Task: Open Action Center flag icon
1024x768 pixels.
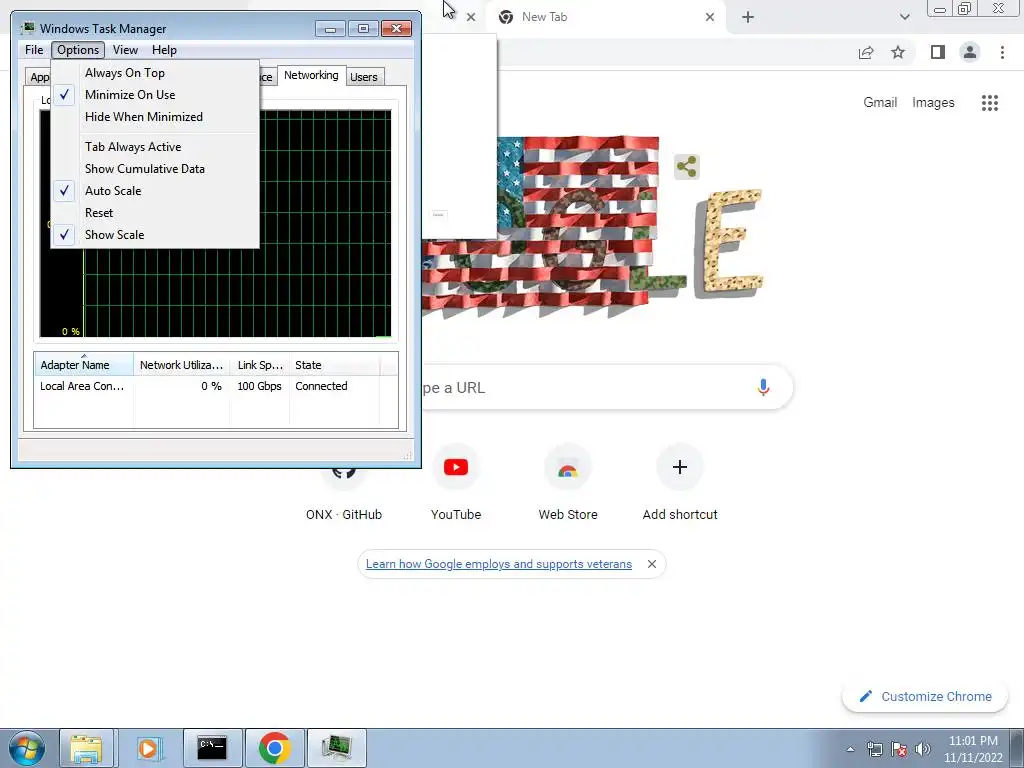Action: [899, 749]
